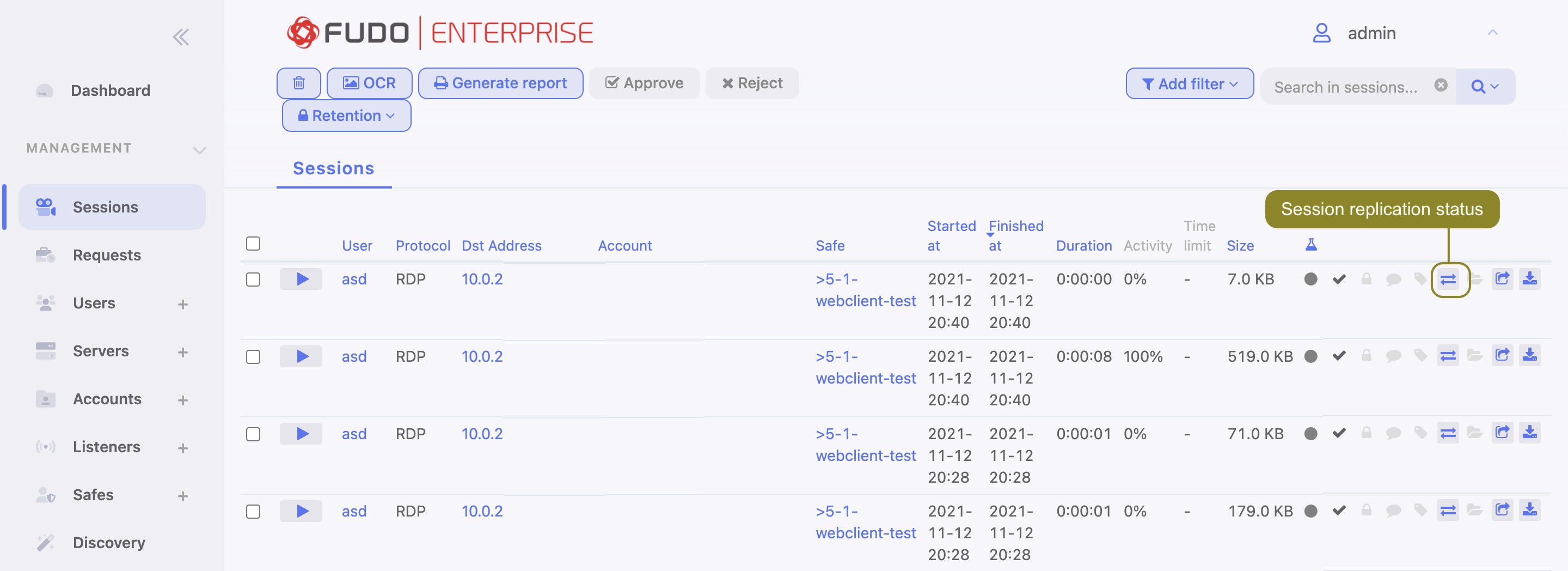
Task: Click replication status icon in 519.0 KB row
Action: [x=1448, y=356]
